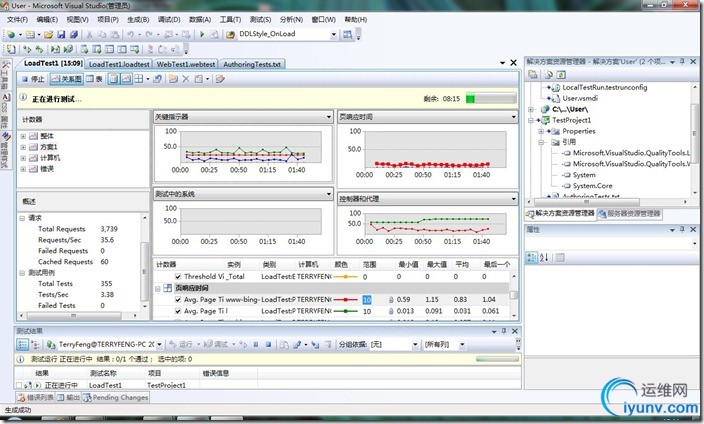Select User.vsmdi in solution explorer
The width and height of the screenshot is (704, 424).
pos(580,98)
